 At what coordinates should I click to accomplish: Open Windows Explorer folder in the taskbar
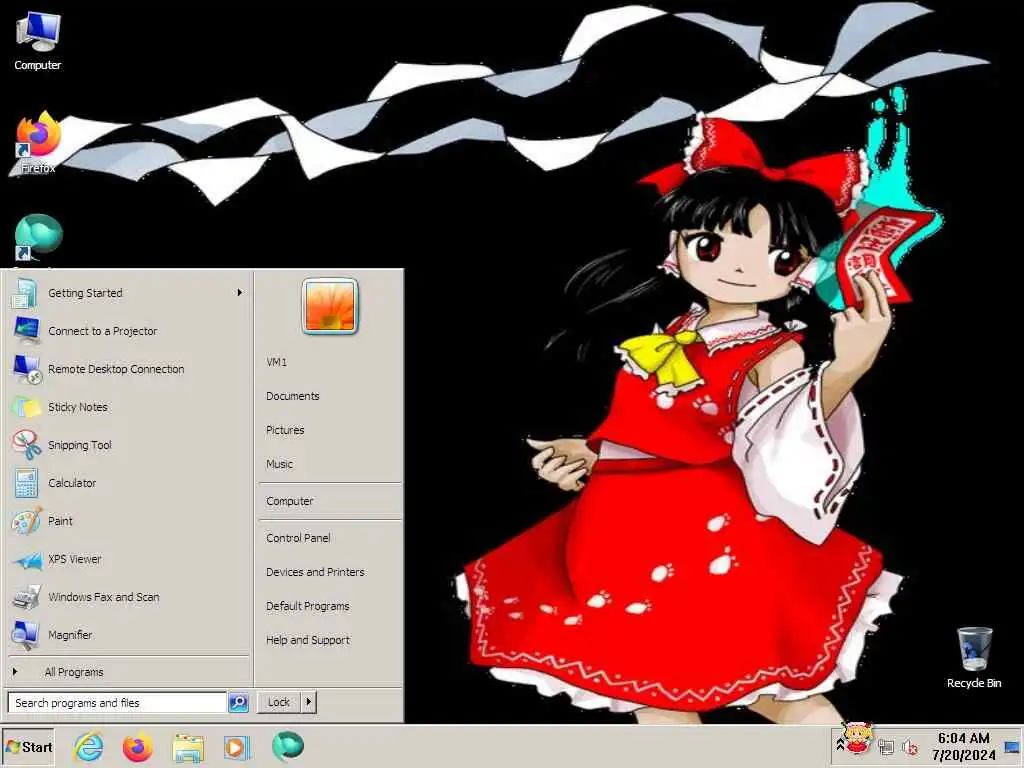[188, 747]
